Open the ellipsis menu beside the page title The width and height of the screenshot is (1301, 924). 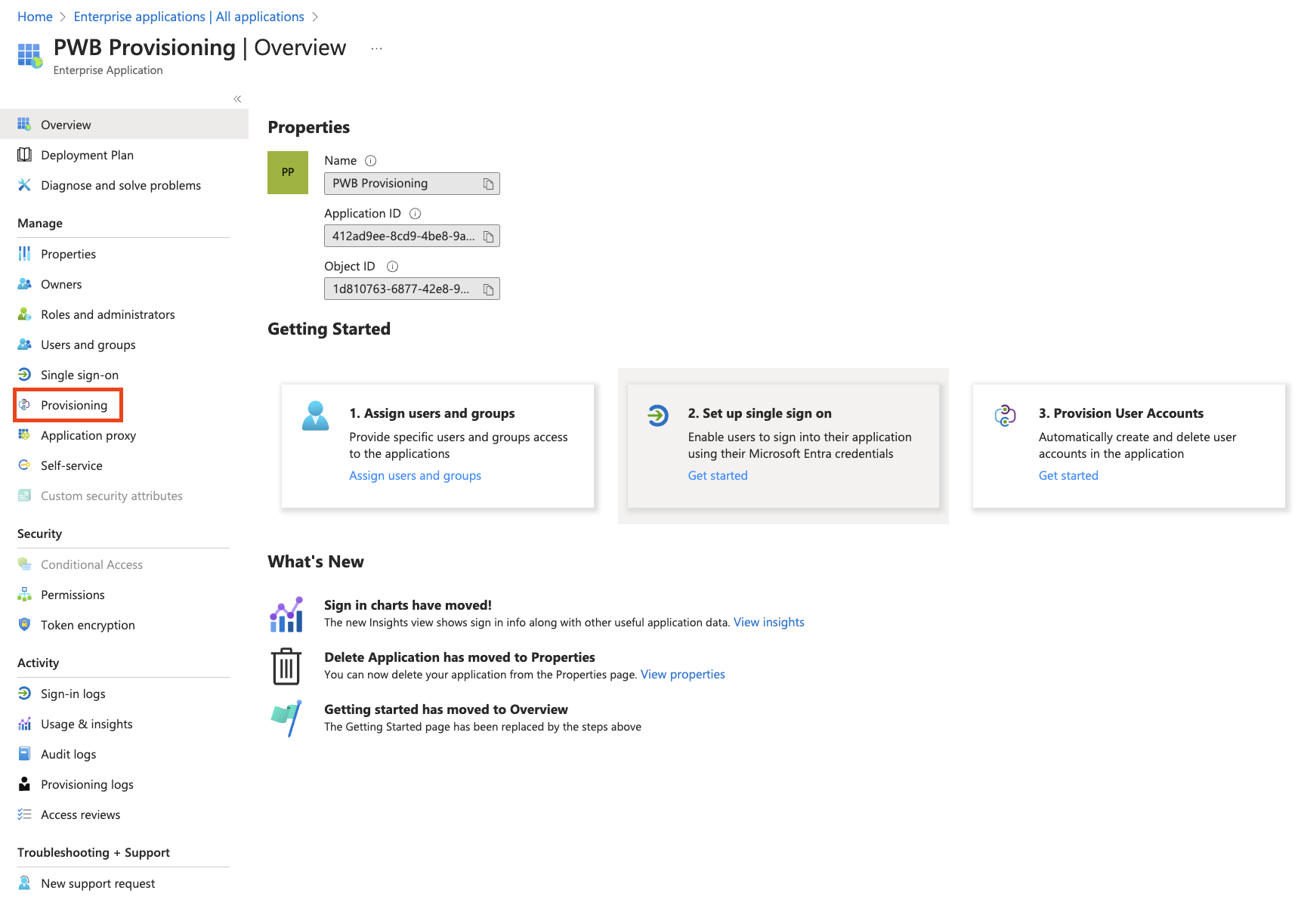click(376, 48)
